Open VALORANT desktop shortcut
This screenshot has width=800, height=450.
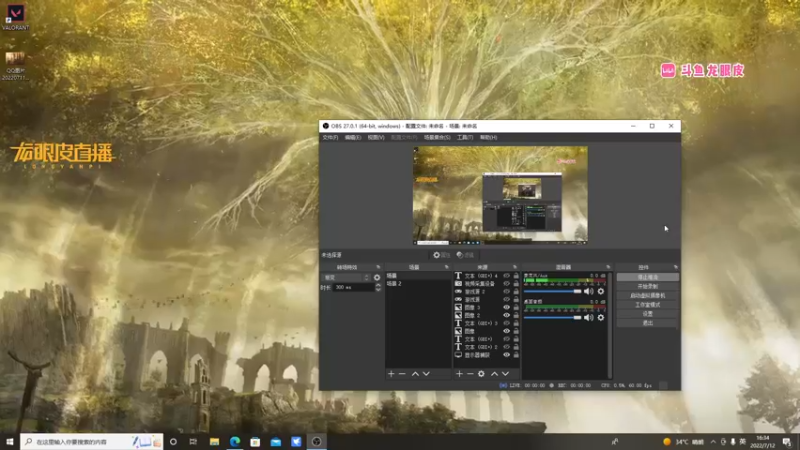pos(15,17)
